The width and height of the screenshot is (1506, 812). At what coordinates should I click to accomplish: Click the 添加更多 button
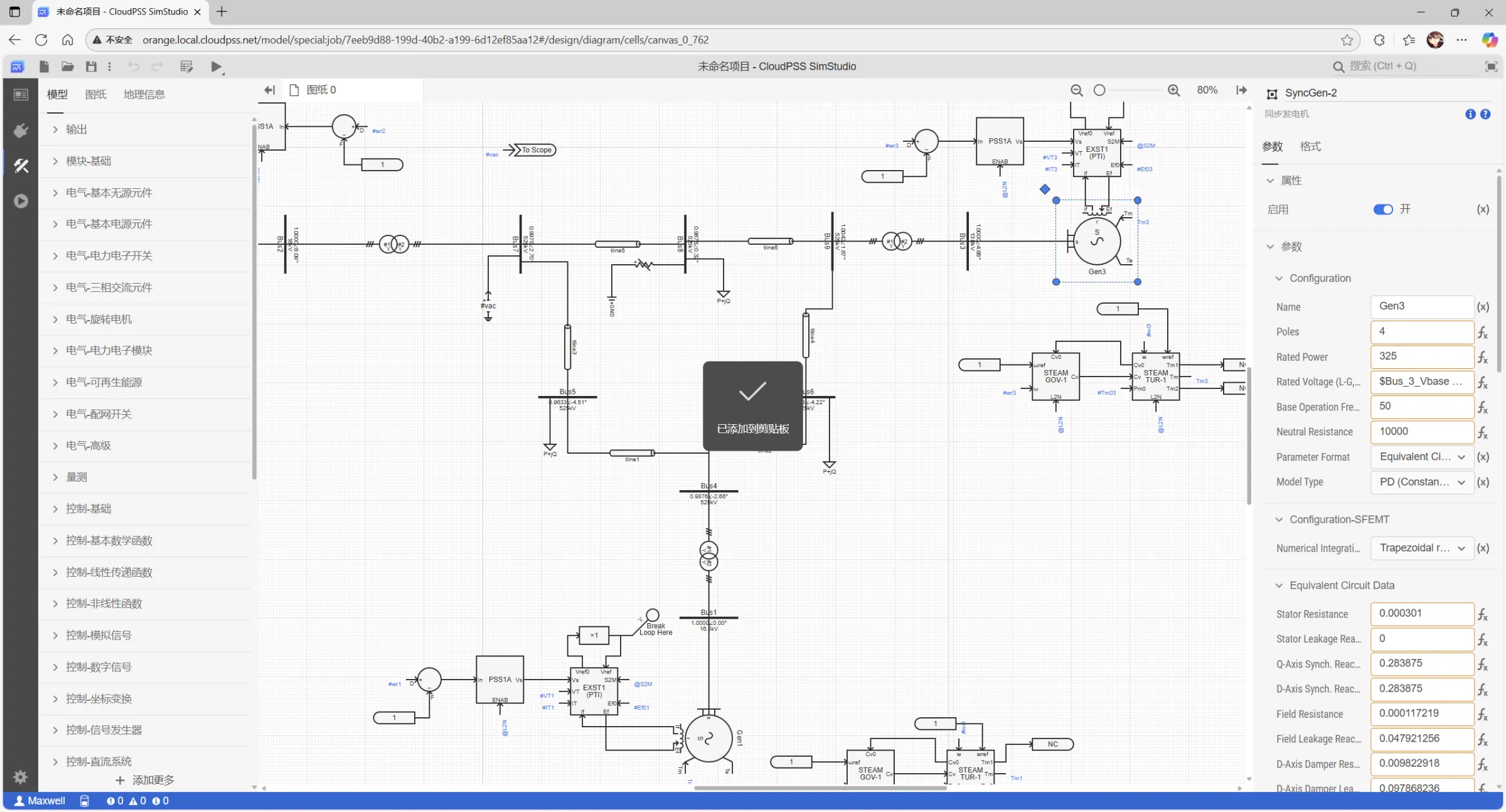point(146,780)
